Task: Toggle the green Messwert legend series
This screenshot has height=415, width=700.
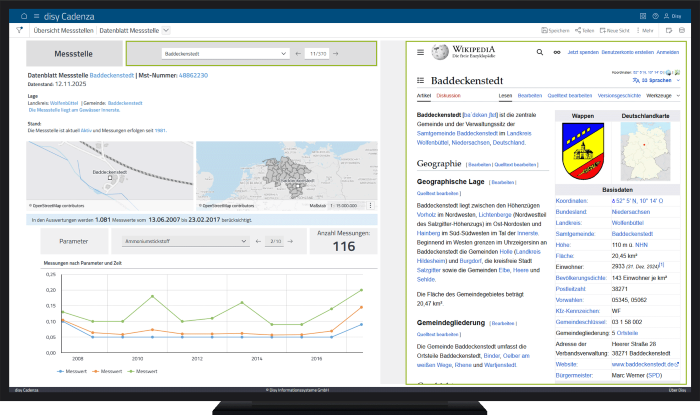Action: click(142, 371)
